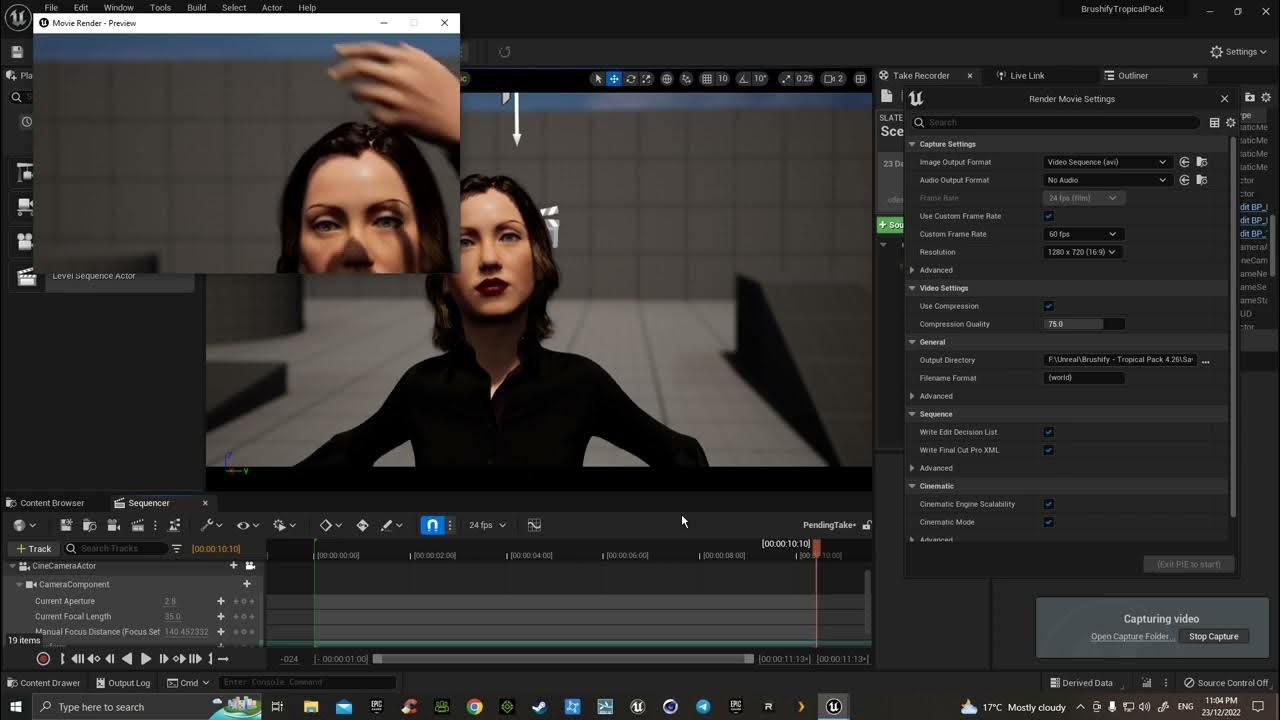The height and width of the screenshot is (720, 1280).
Task: Uncheck Use Compression checkbox
Action: pyautogui.click(x=1048, y=306)
